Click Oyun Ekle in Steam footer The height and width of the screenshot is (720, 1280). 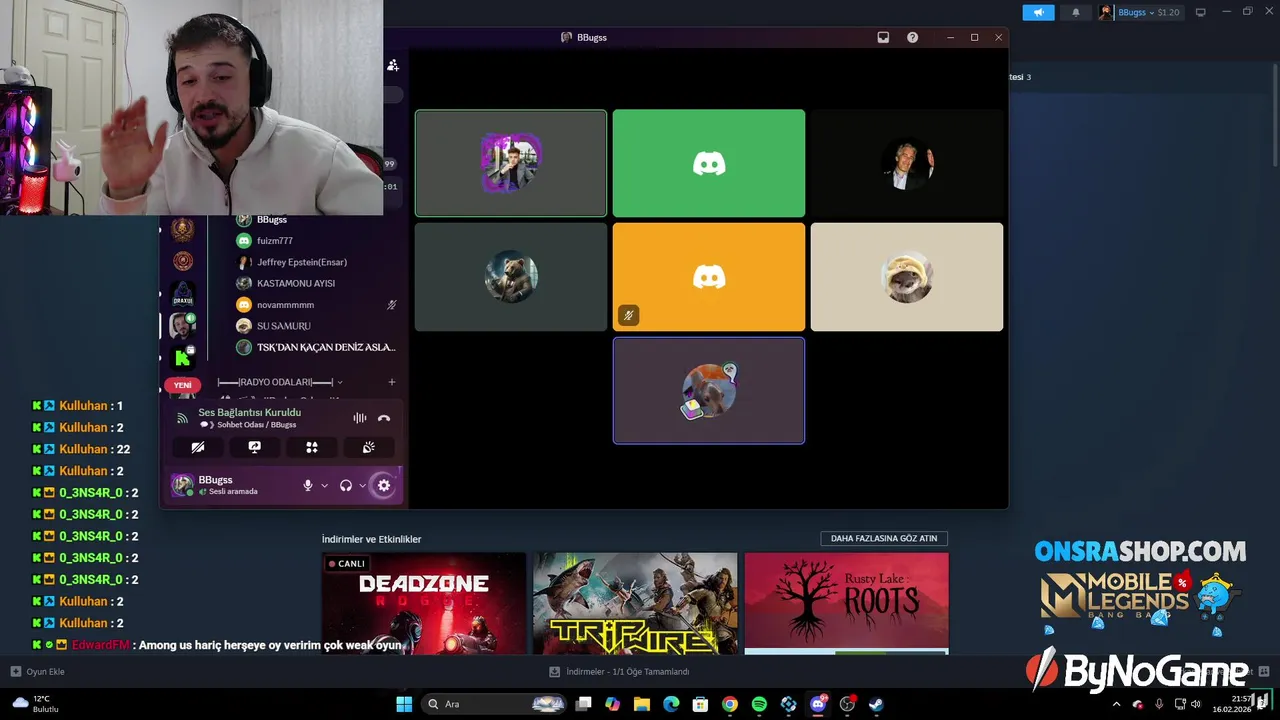pos(37,671)
